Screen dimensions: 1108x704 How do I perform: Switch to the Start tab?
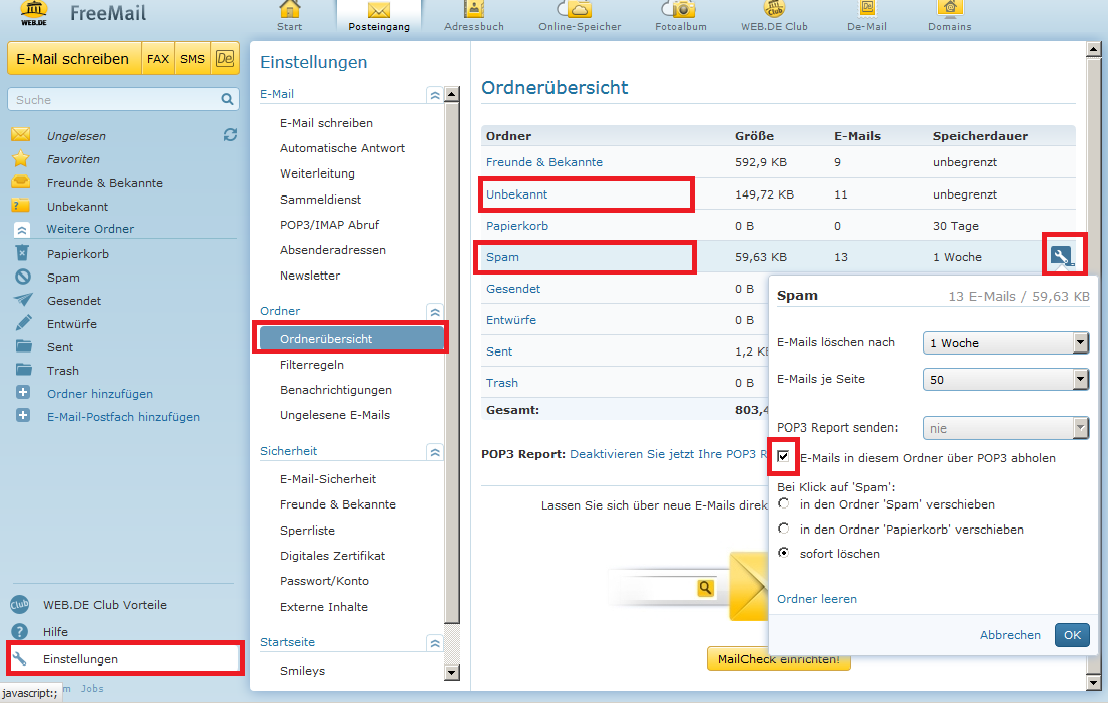point(290,16)
